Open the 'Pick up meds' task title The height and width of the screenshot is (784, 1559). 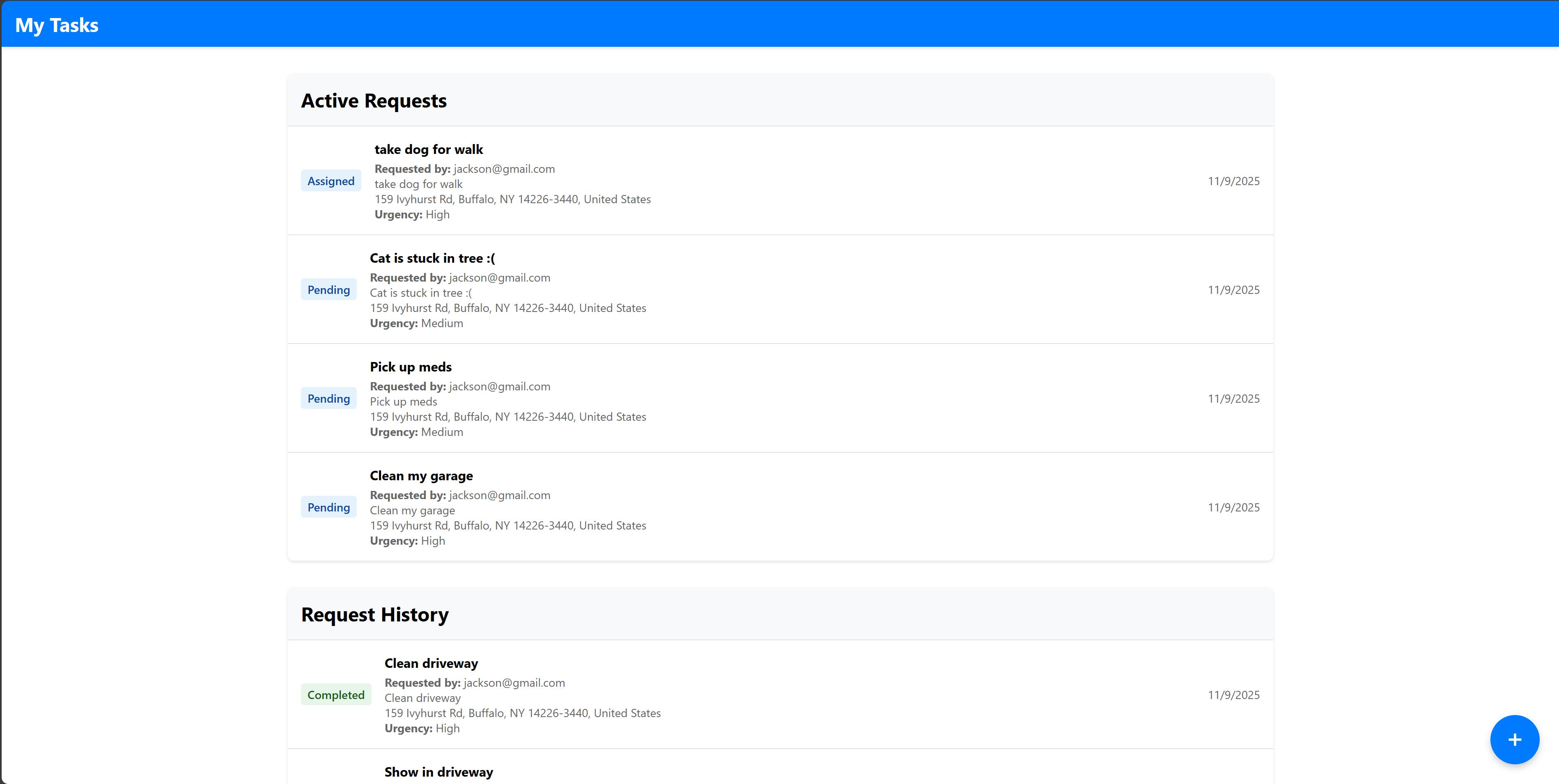point(410,367)
